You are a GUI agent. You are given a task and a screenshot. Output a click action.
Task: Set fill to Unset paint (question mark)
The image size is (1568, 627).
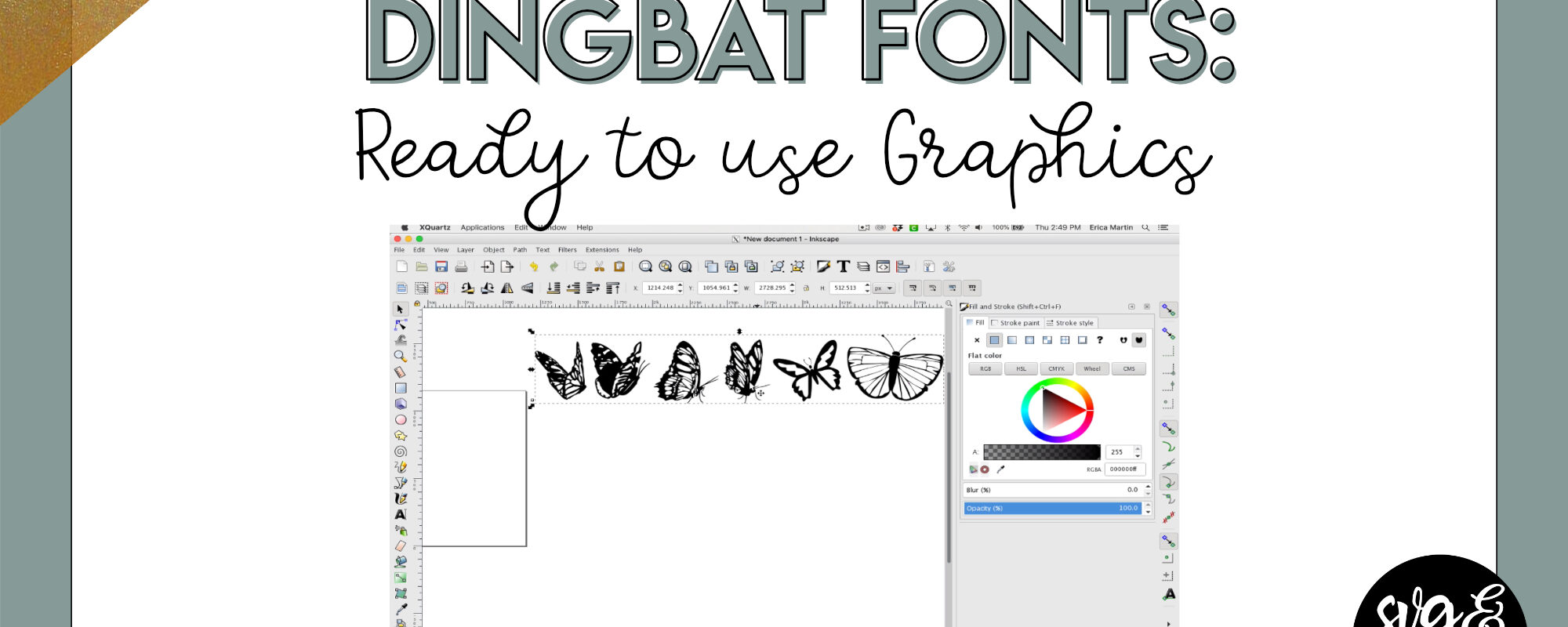click(x=1100, y=340)
